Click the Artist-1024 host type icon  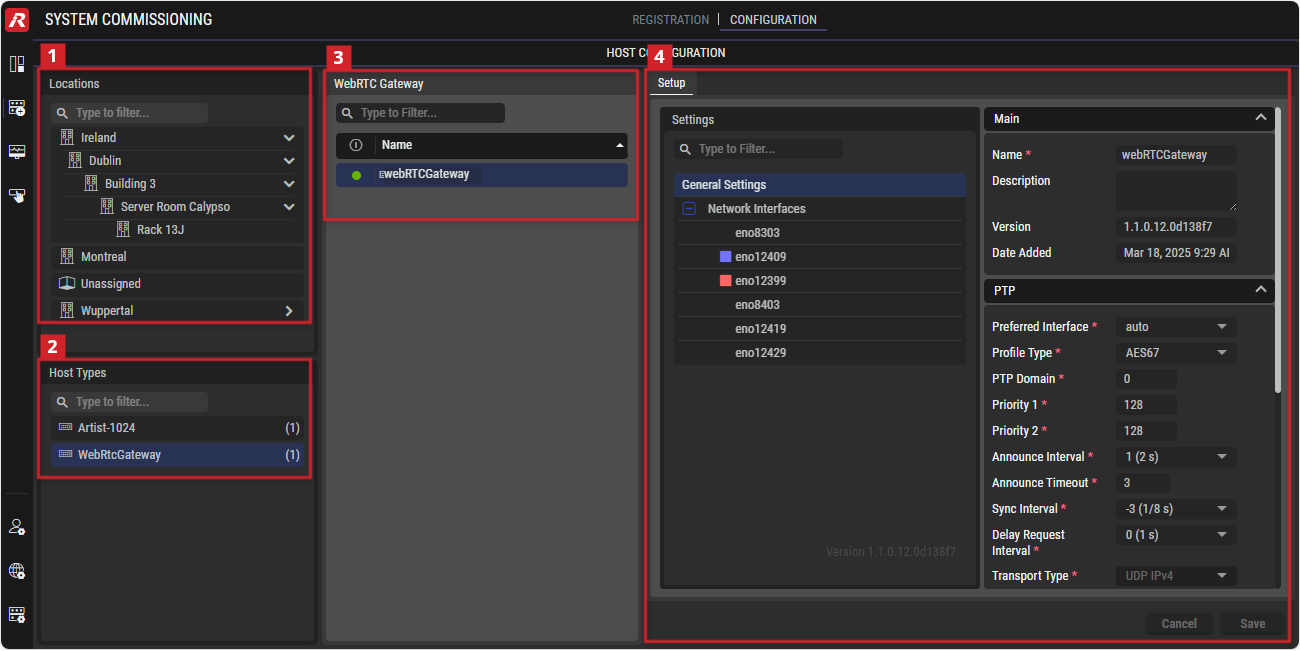(x=66, y=427)
